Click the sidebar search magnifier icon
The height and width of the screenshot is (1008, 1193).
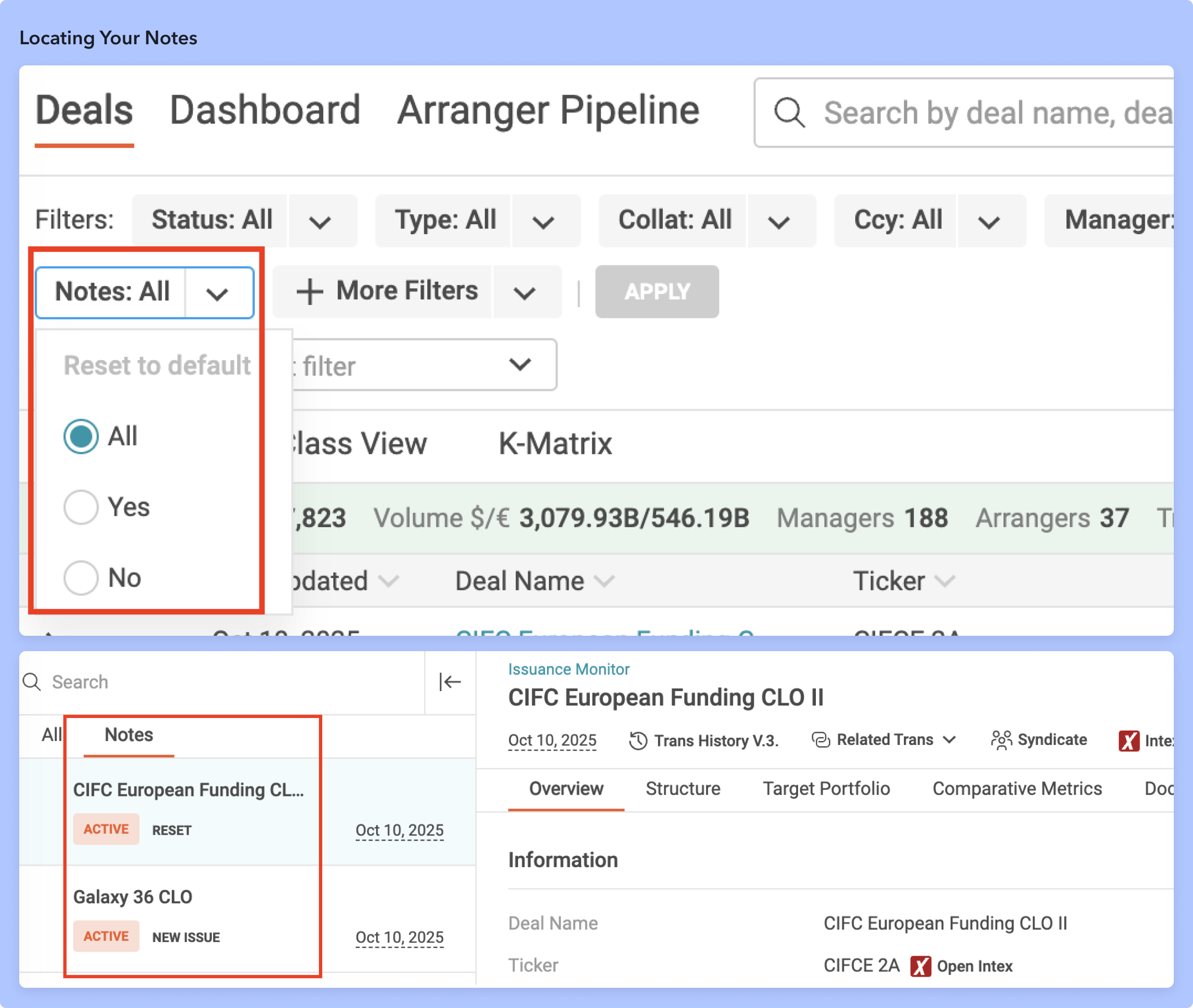click(32, 682)
